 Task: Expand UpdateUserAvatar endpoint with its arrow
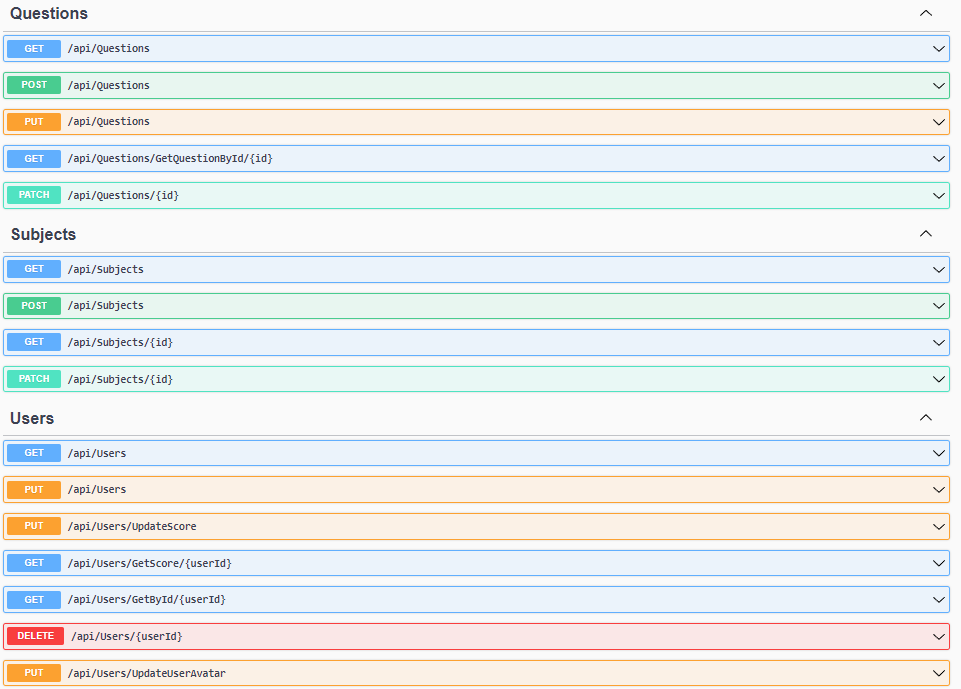(x=938, y=673)
